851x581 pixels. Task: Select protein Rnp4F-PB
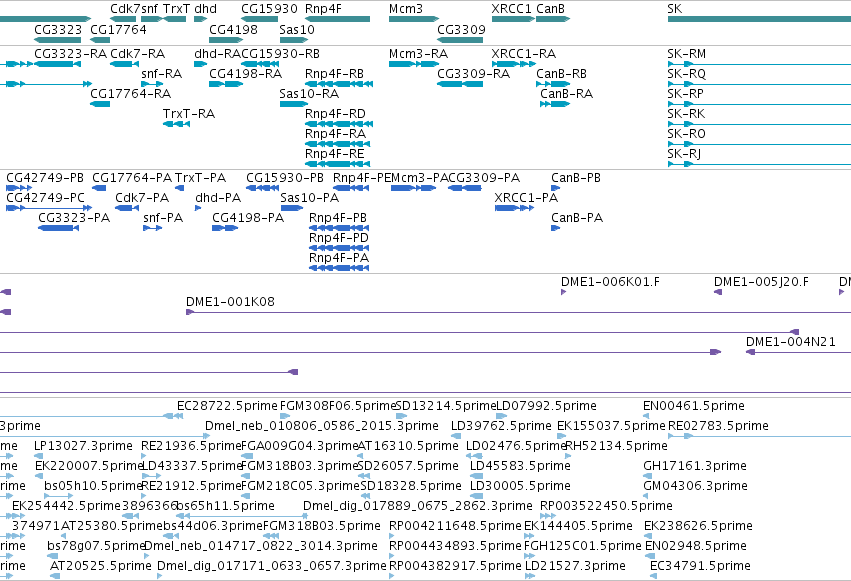click(339, 228)
